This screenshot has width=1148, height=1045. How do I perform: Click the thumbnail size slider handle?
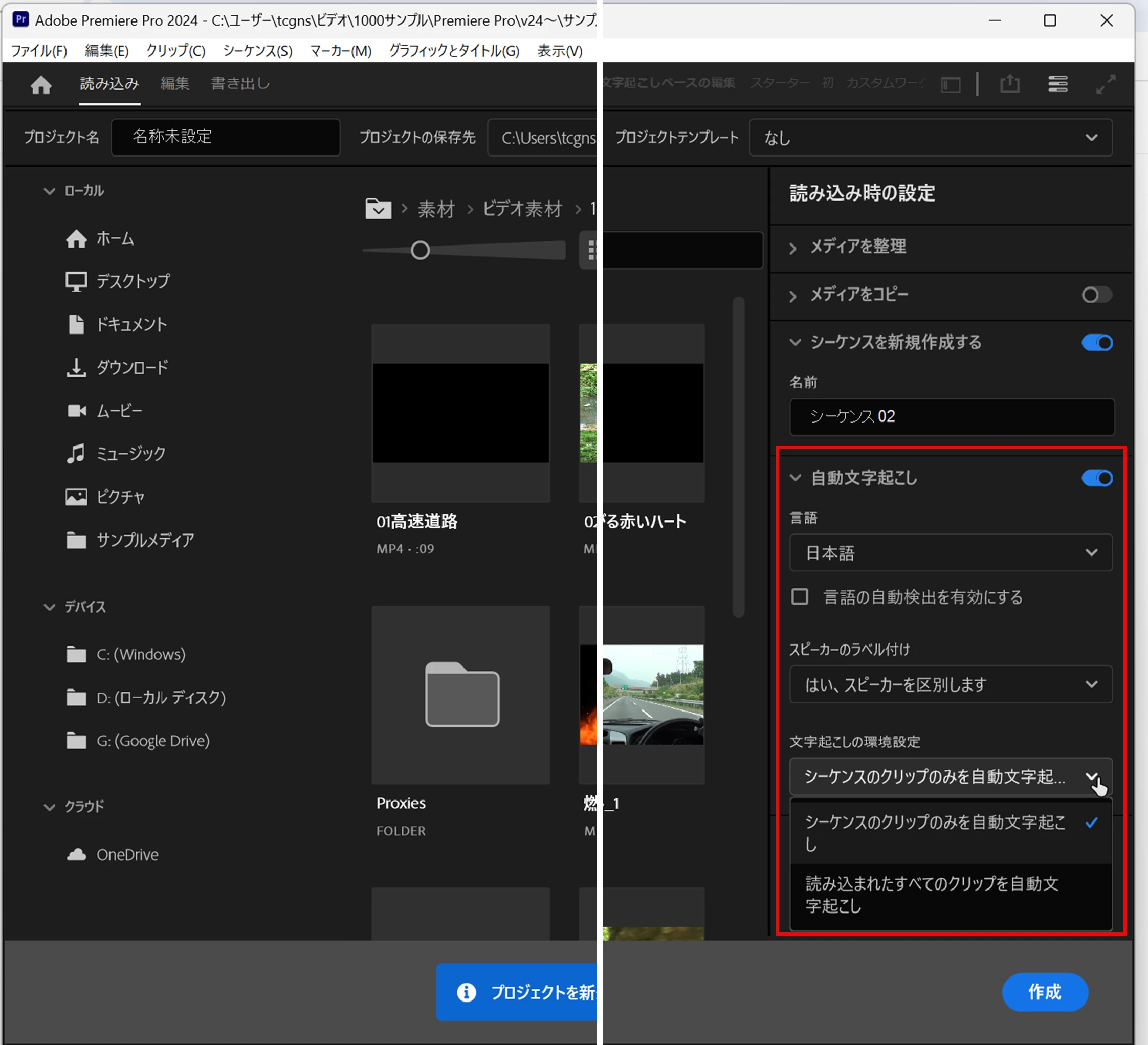click(x=420, y=250)
